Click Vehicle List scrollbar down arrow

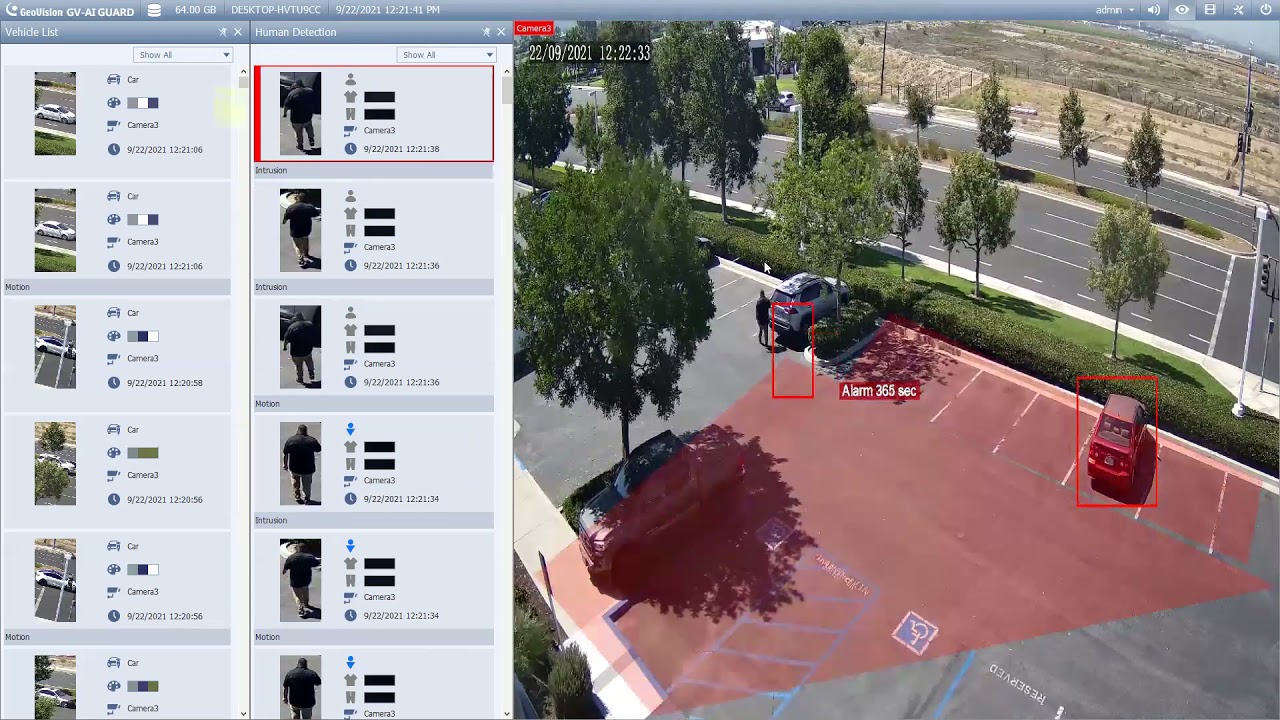(x=243, y=713)
